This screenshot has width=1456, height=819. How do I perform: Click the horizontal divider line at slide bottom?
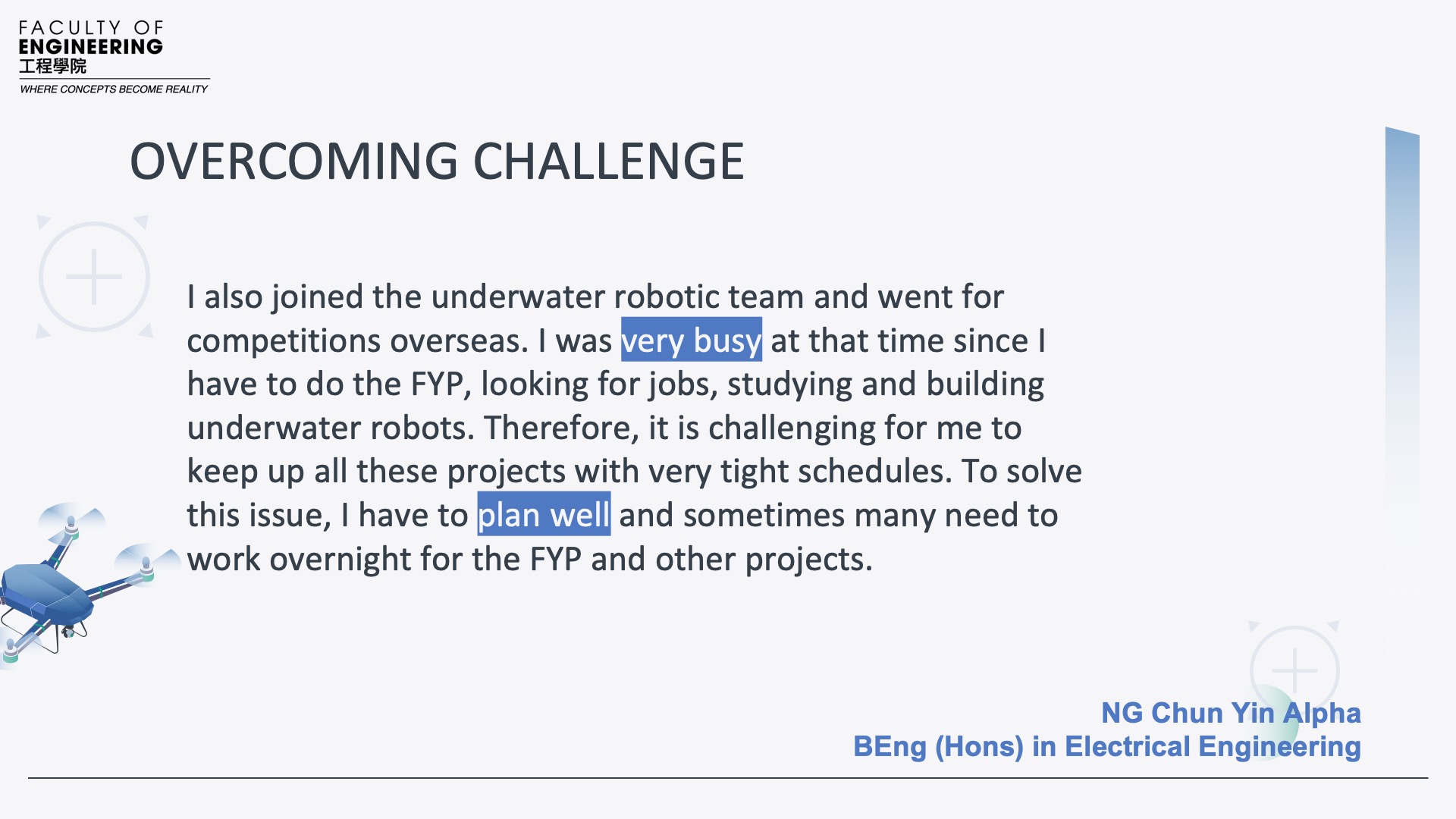(x=728, y=778)
